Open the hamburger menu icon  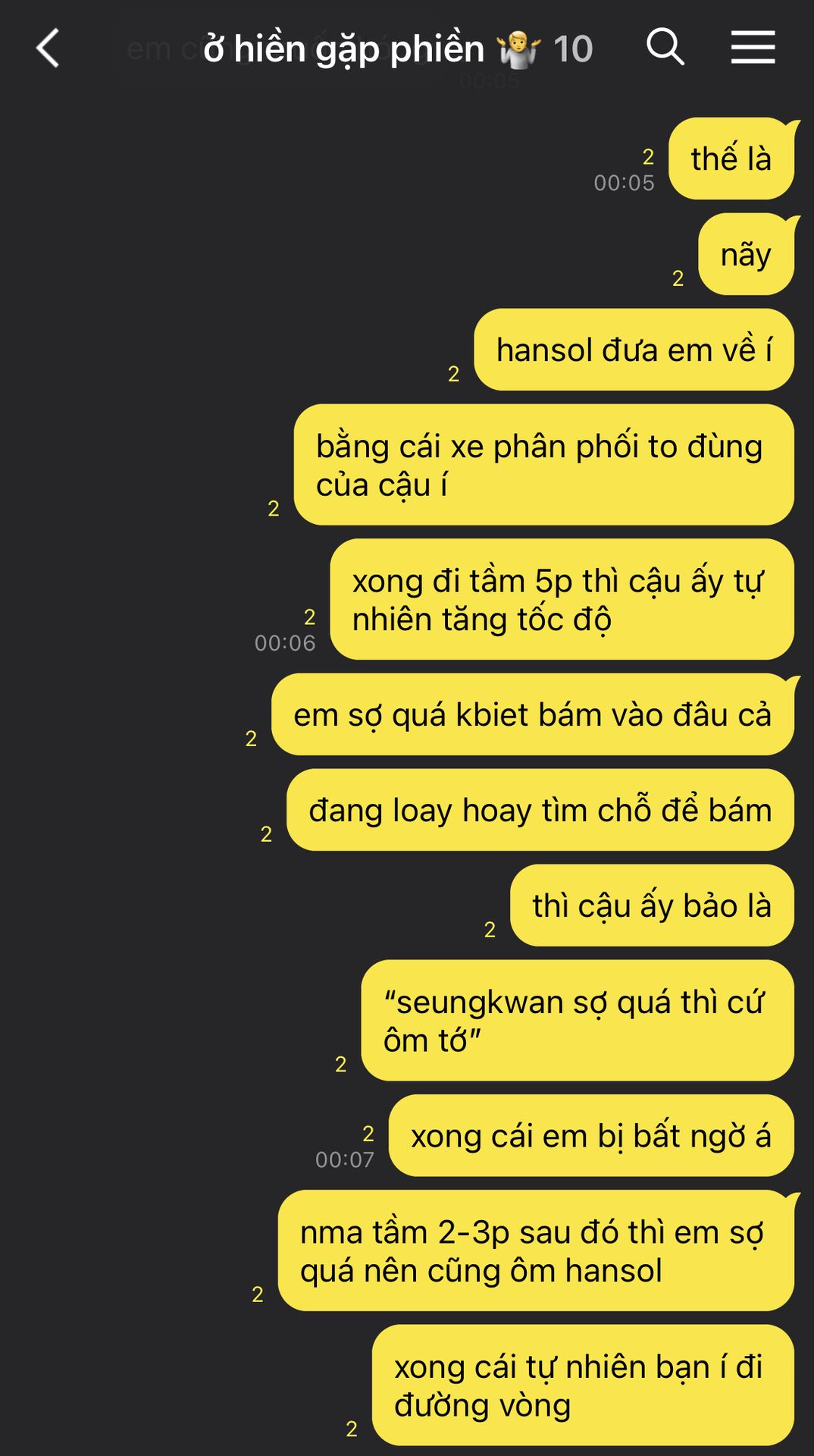tap(753, 47)
